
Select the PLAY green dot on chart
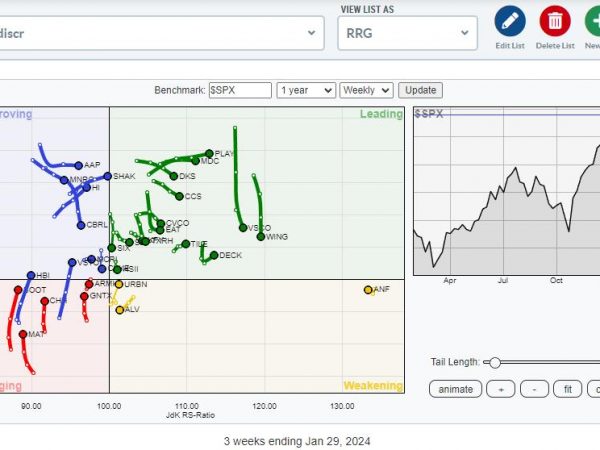pyautogui.click(x=209, y=153)
